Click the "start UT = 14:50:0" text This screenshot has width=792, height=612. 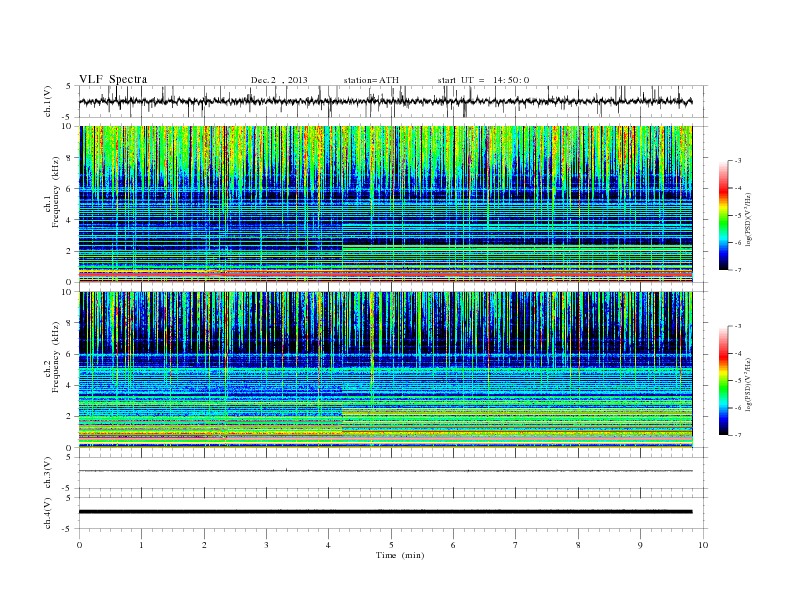(x=483, y=80)
